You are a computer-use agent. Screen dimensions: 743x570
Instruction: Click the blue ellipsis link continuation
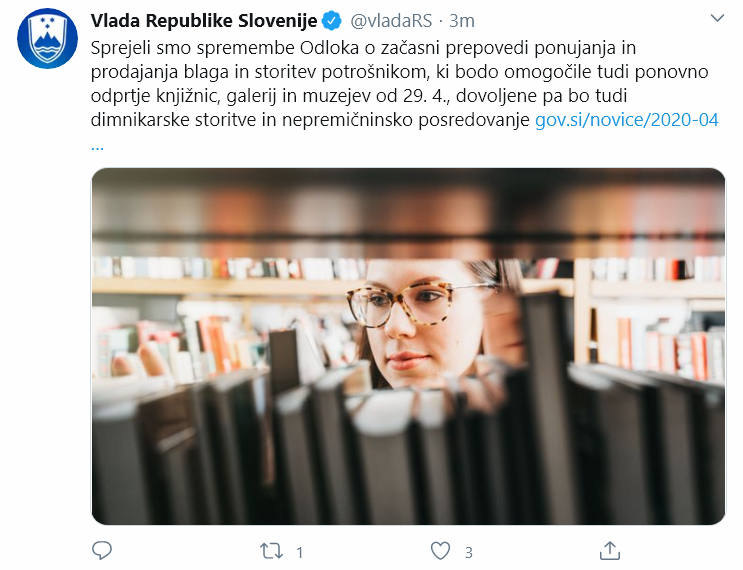point(97,146)
